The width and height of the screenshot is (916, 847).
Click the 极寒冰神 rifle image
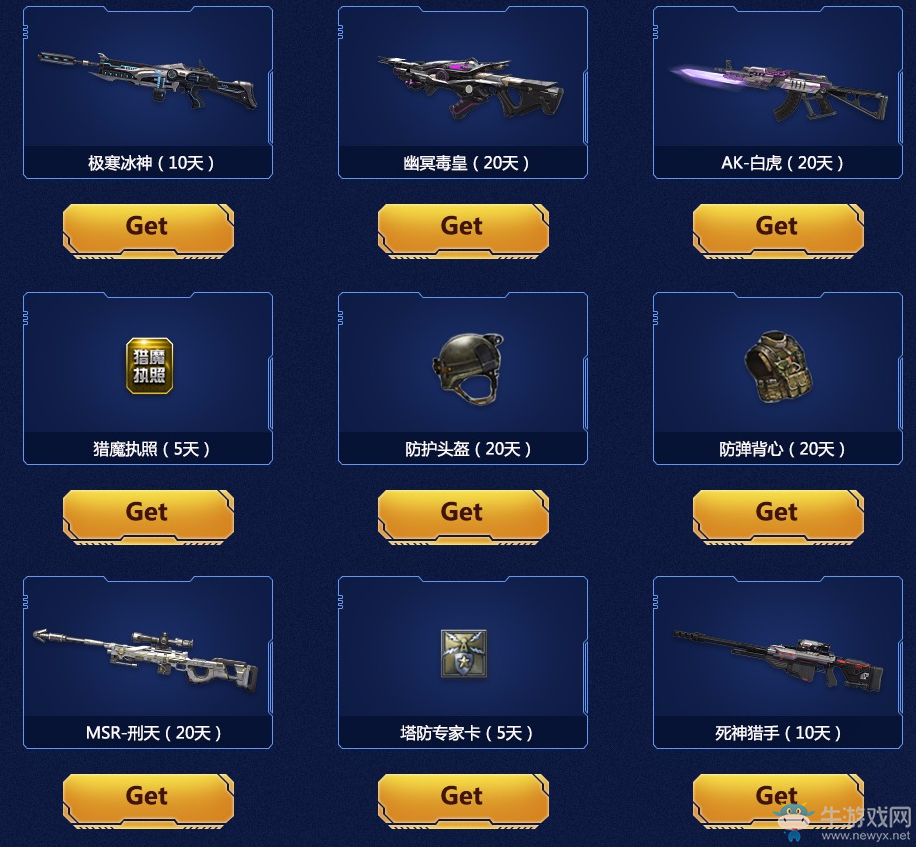(x=147, y=82)
